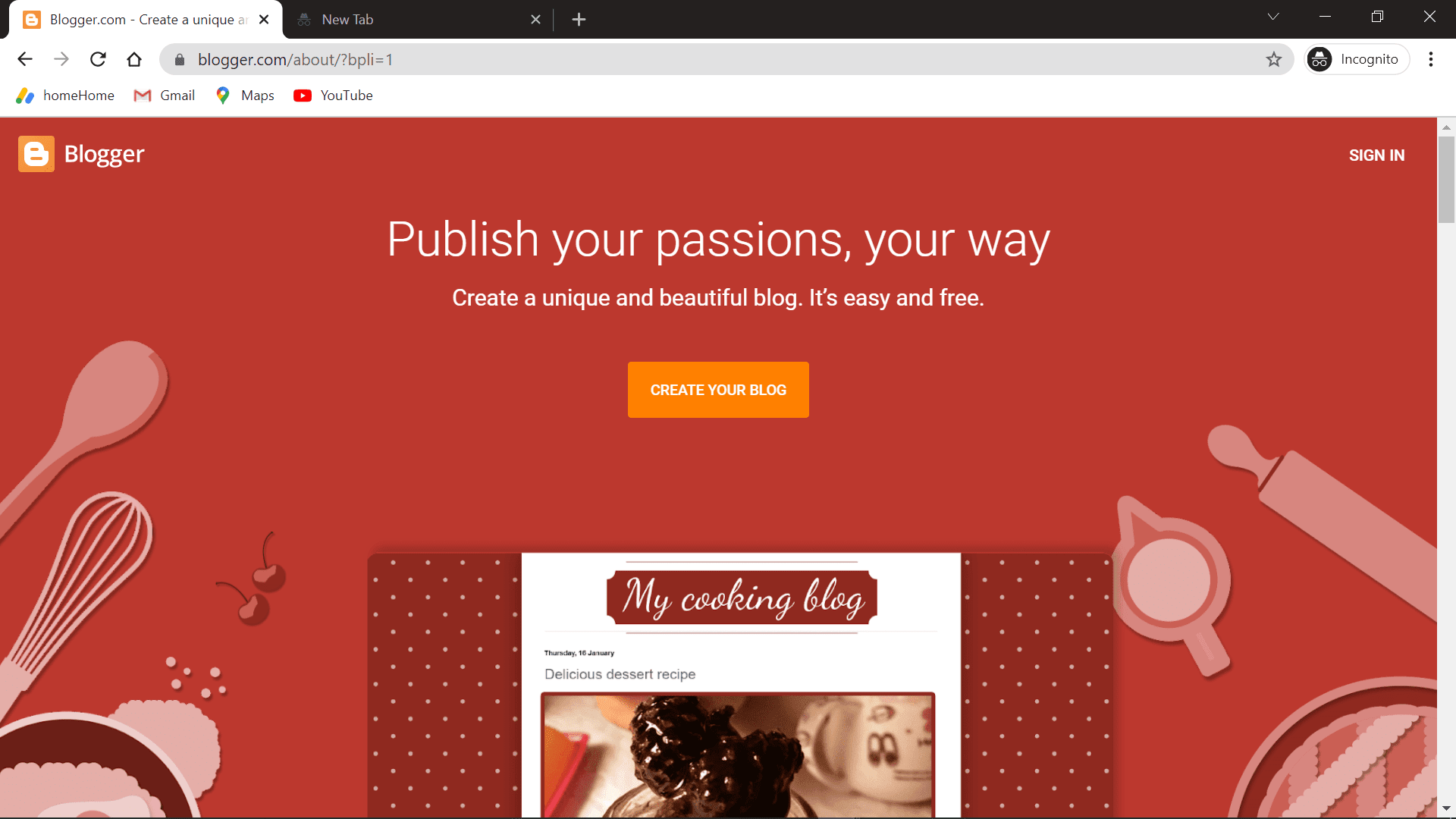Click the YouTube icon in bookmarks bar
1456x819 pixels.
[x=300, y=95]
